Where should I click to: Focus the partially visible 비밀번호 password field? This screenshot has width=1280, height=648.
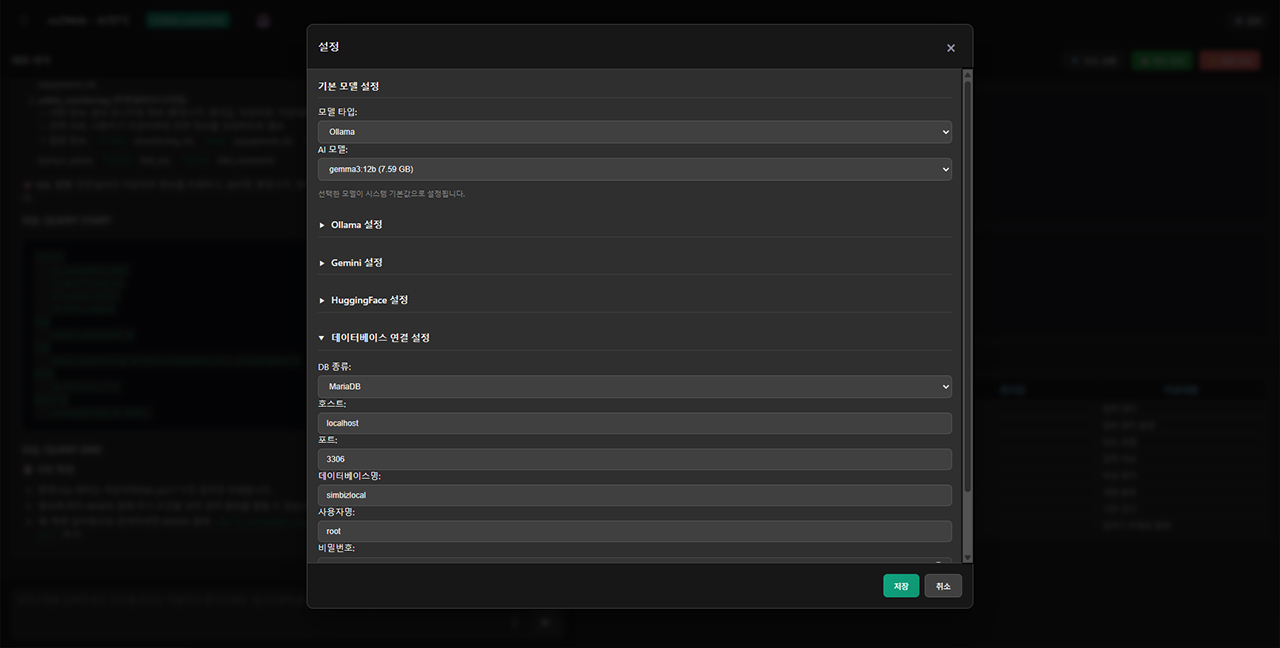point(634,560)
